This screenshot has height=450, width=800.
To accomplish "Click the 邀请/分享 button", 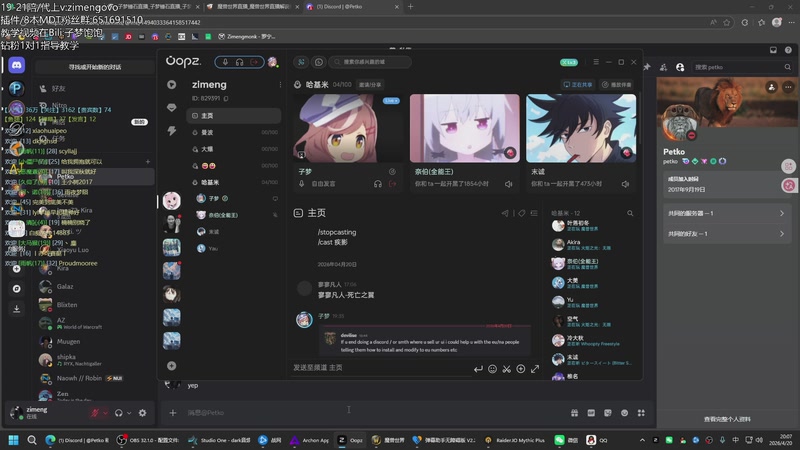I will (370, 85).
